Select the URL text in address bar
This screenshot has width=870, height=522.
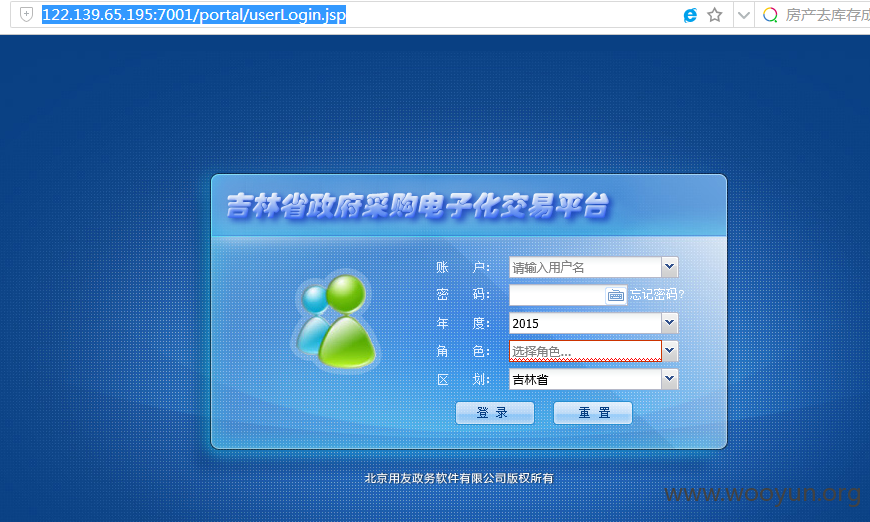coord(194,15)
